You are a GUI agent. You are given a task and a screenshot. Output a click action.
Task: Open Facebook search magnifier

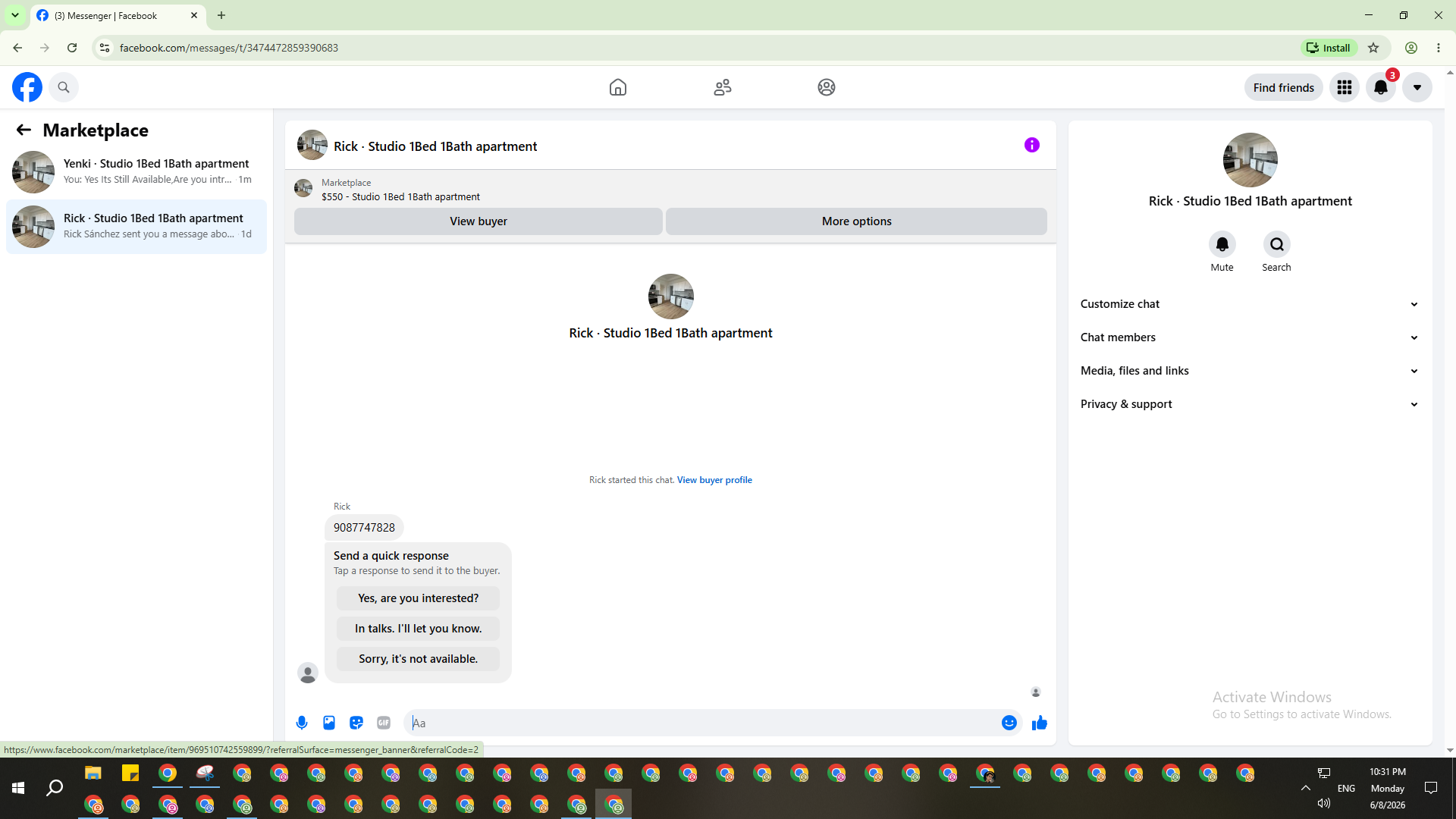click(64, 87)
